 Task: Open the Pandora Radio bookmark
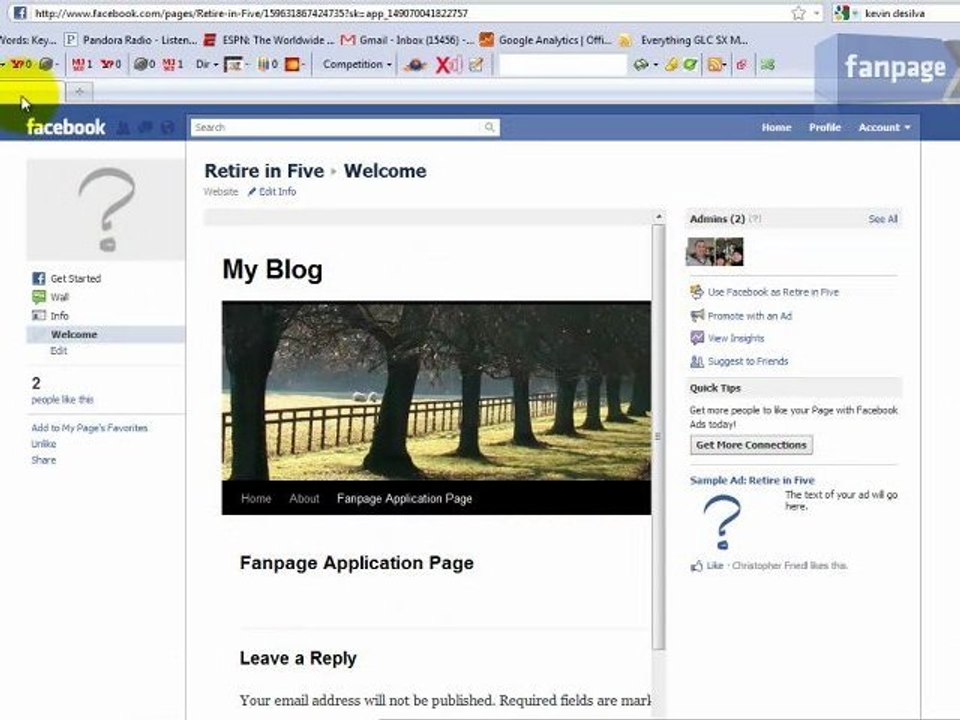(x=132, y=40)
